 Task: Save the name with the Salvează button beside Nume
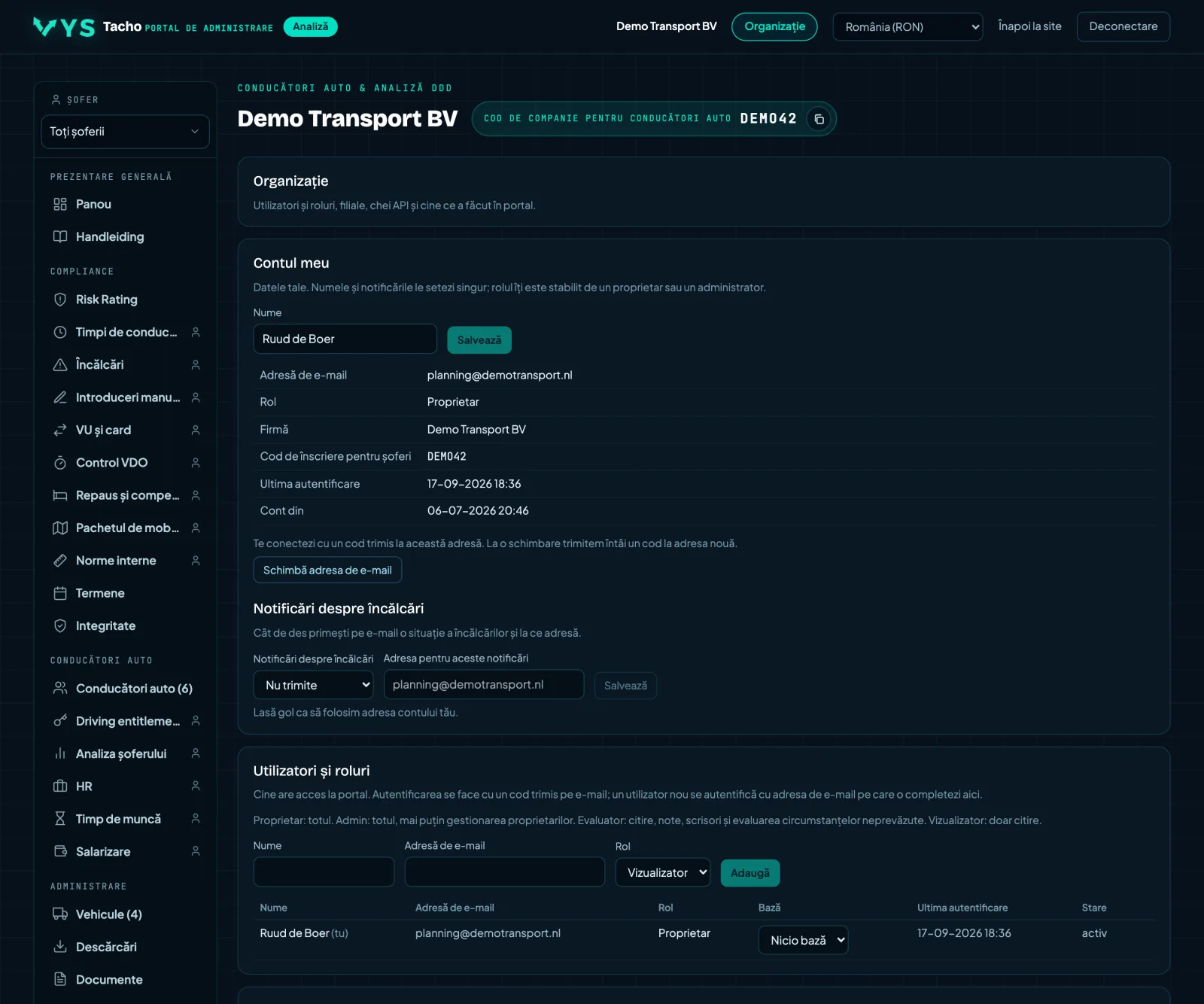point(479,339)
